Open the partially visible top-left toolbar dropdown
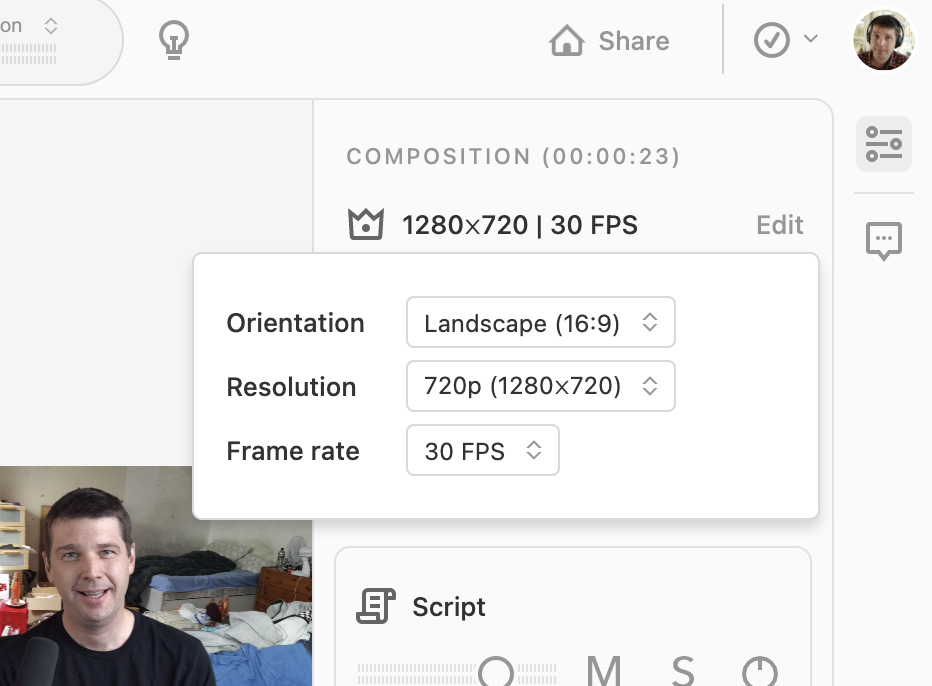932x686 pixels. [50, 30]
